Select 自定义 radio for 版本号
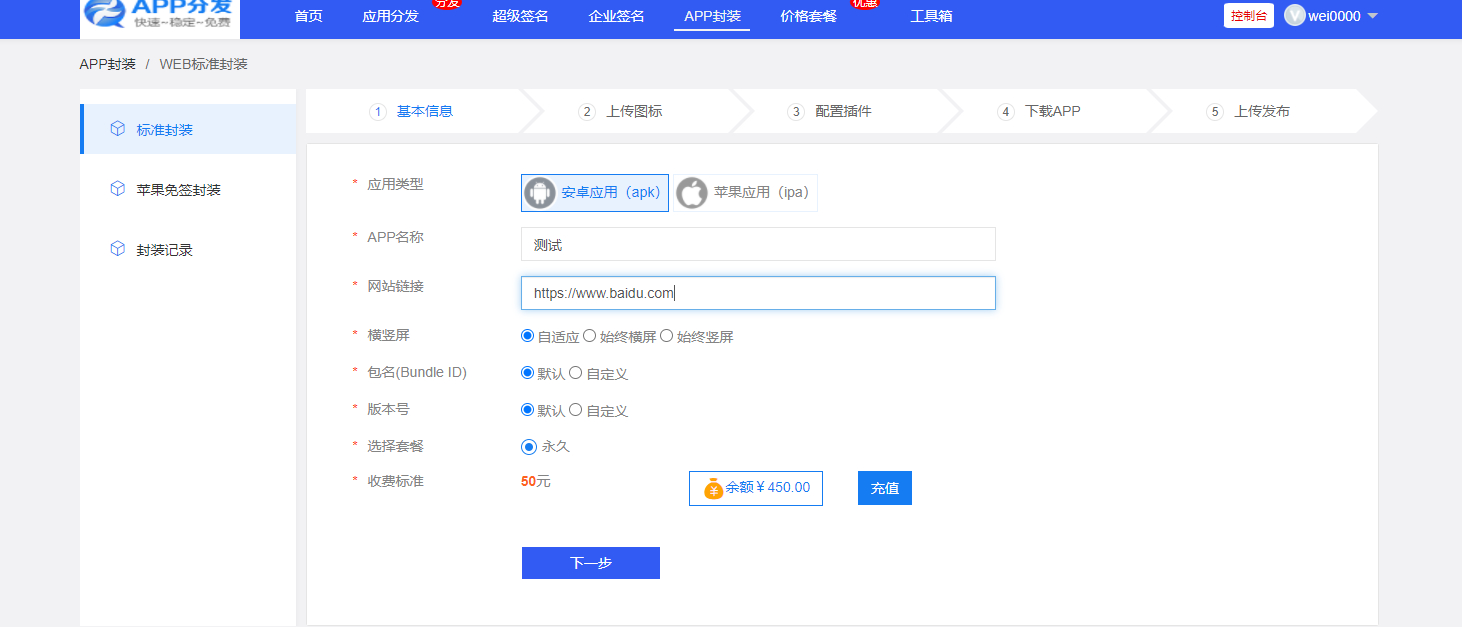1462x627 pixels. 575,410
